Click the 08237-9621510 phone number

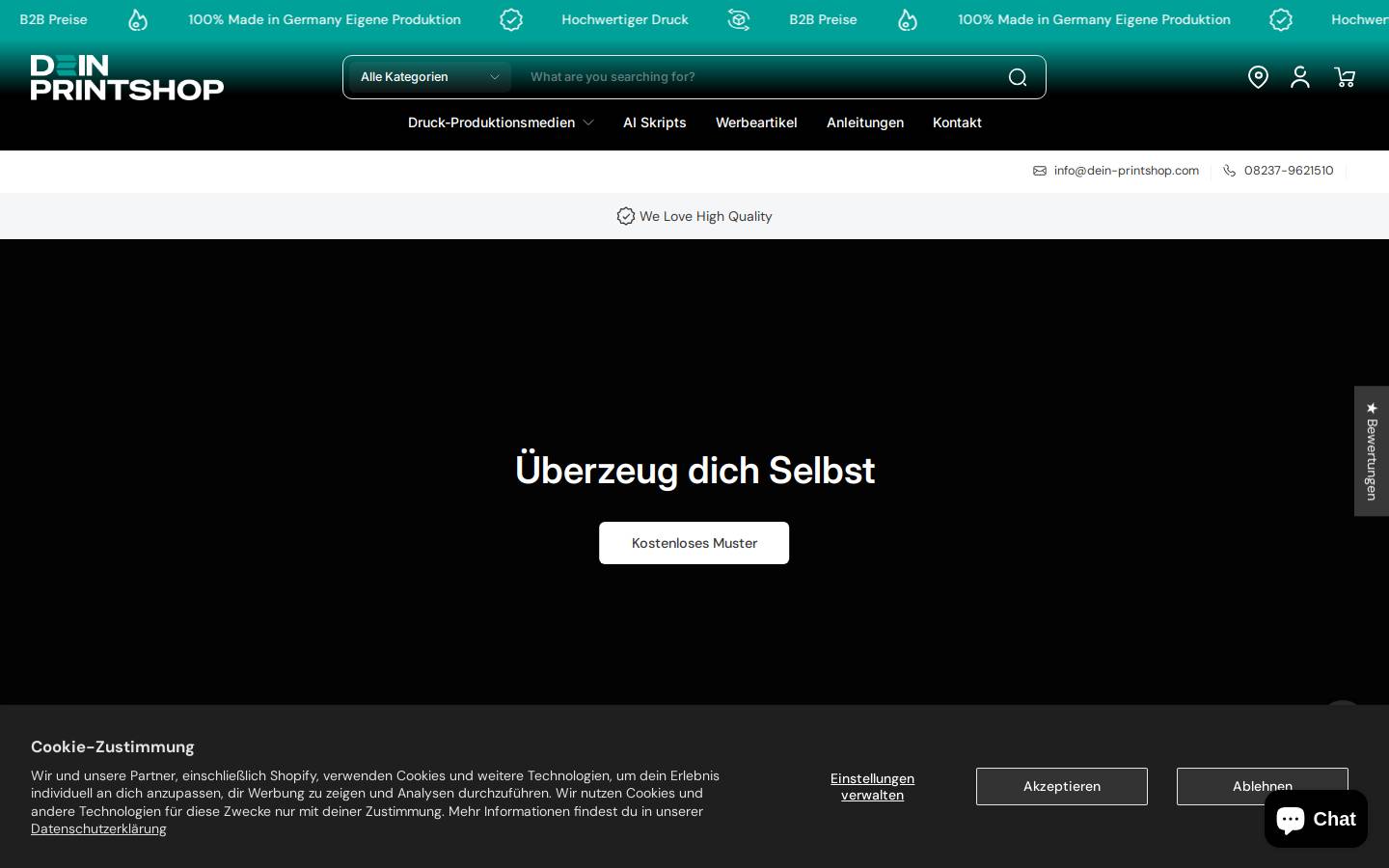coord(1289,171)
